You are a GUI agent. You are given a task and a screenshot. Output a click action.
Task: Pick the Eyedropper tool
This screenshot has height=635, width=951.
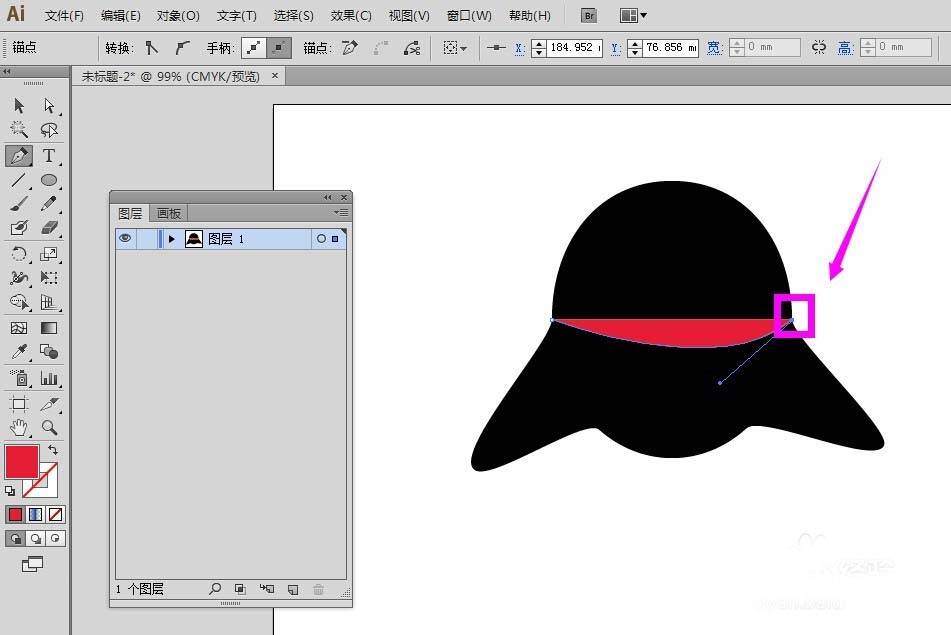click(19, 352)
